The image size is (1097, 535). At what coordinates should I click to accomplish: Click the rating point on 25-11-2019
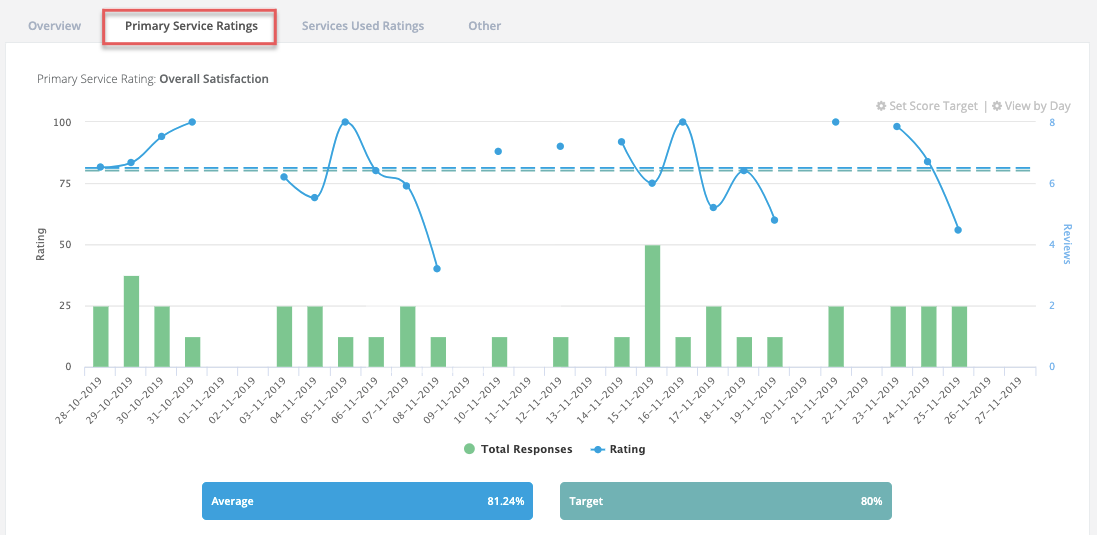pyautogui.click(x=958, y=230)
